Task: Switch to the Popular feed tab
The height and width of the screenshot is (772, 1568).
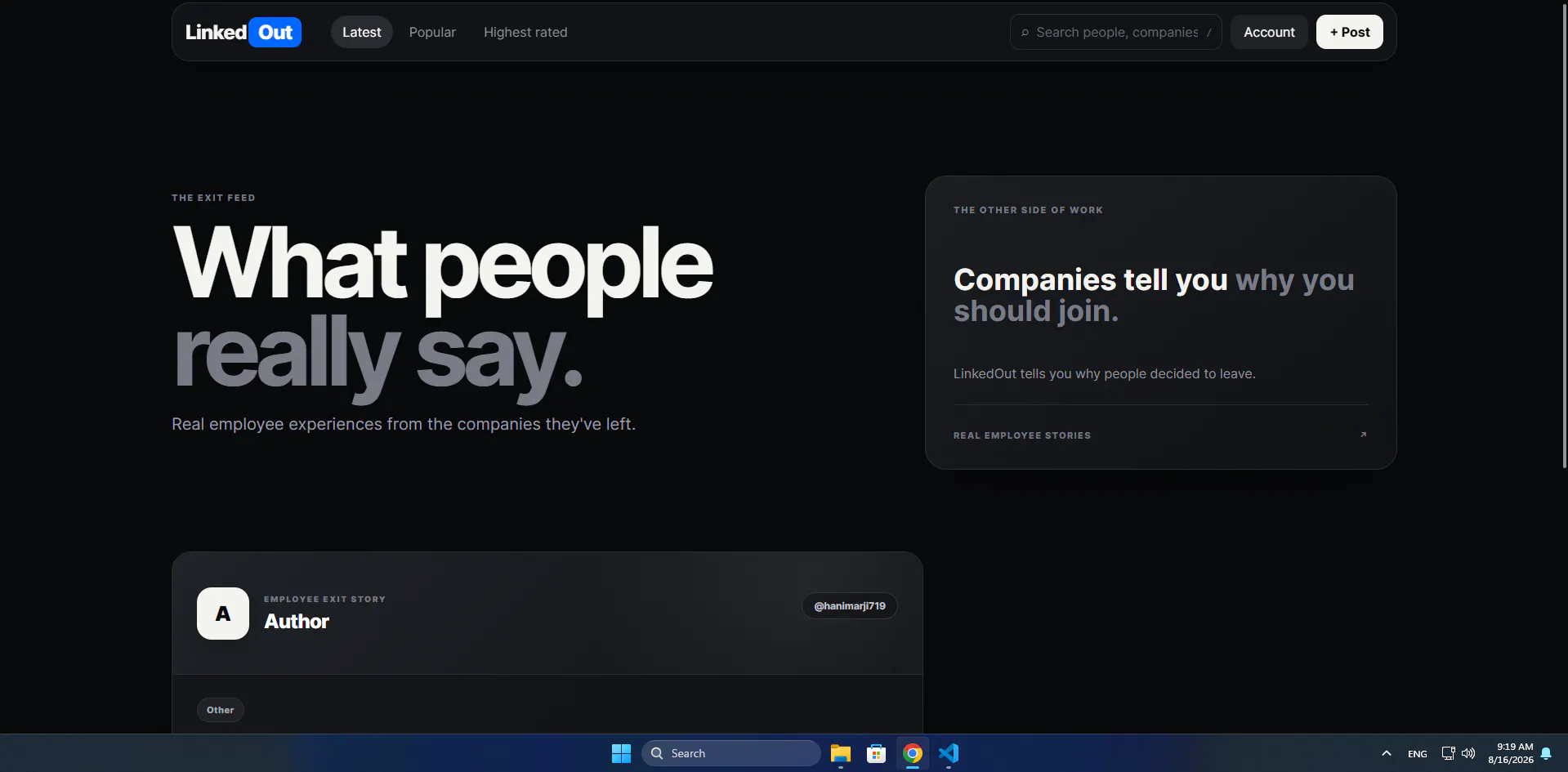Action: (x=432, y=33)
